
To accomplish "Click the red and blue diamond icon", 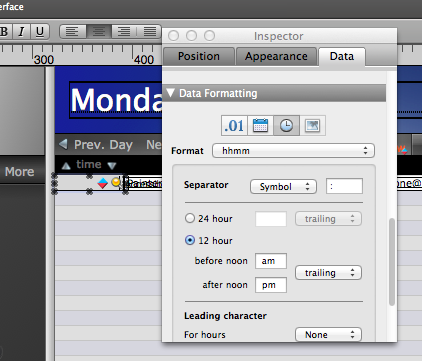I will [x=103, y=183].
